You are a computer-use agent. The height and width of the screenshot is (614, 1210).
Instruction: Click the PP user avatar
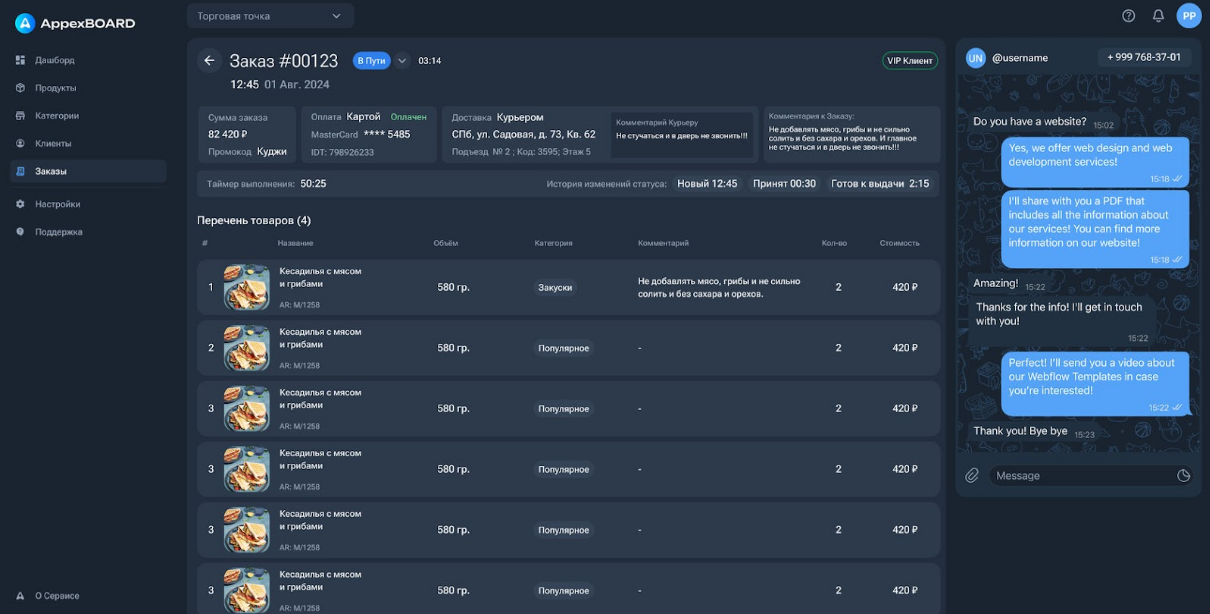click(1189, 16)
